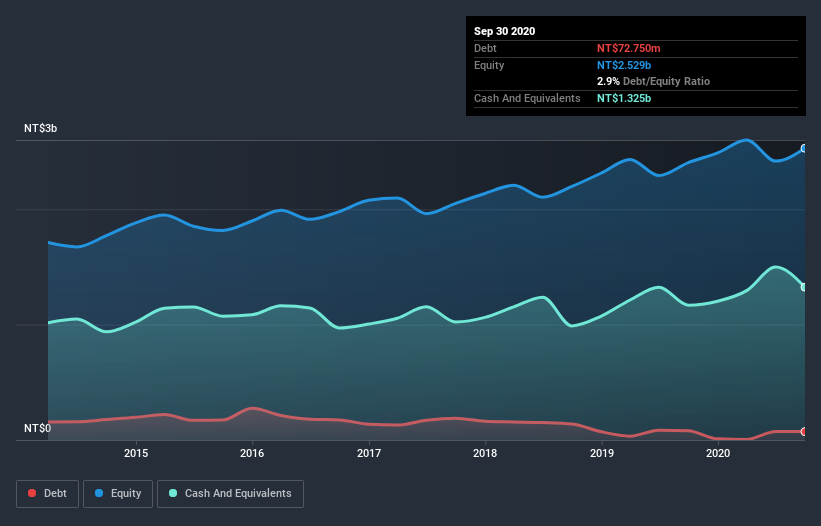The width and height of the screenshot is (821, 526).
Task: Select the 2015 x-axis label
Action: point(136,453)
